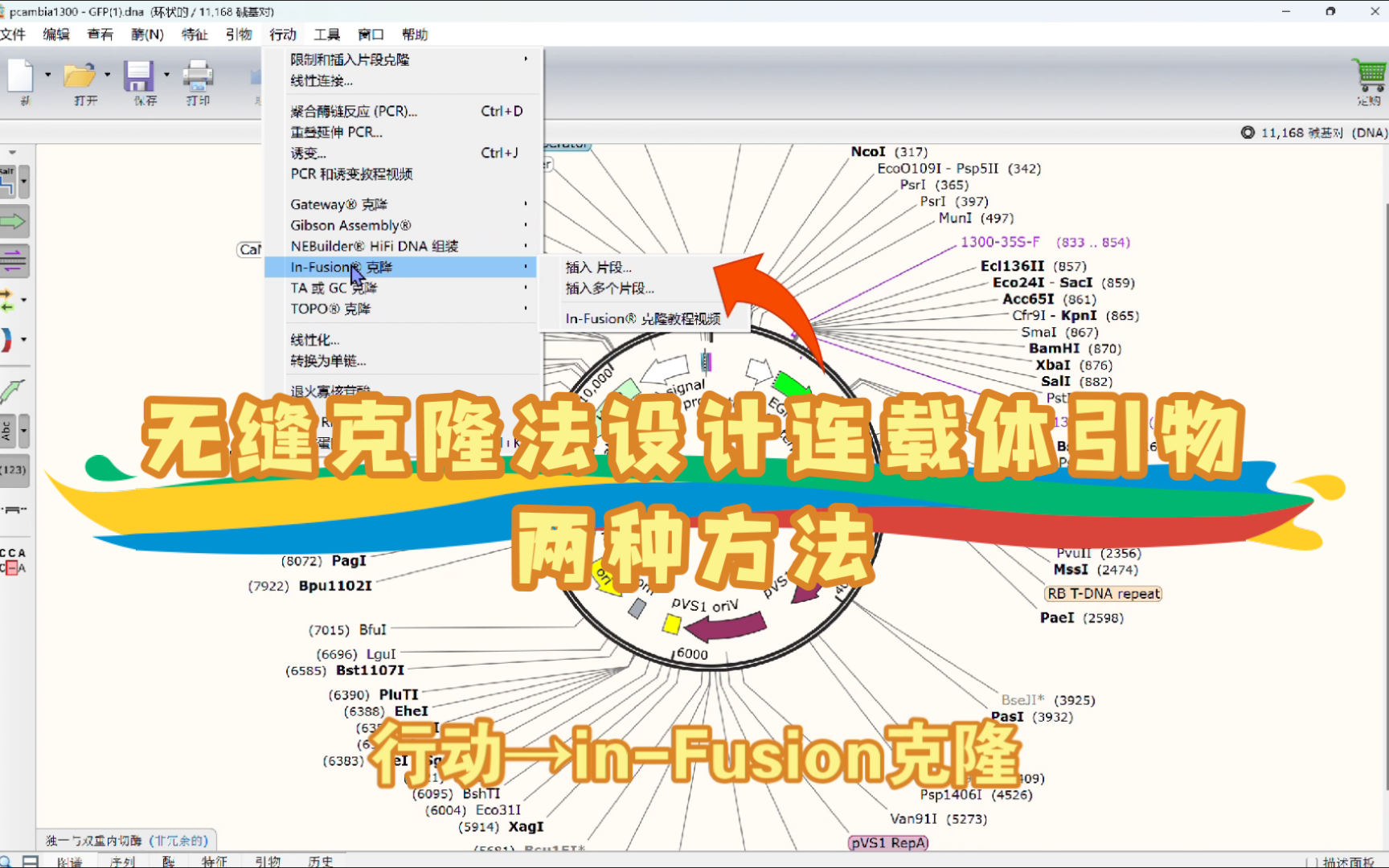The height and width of the screenshot is (868, 1389).
Task: Open dropdown beside the Abc button
Action: [24, 432]
